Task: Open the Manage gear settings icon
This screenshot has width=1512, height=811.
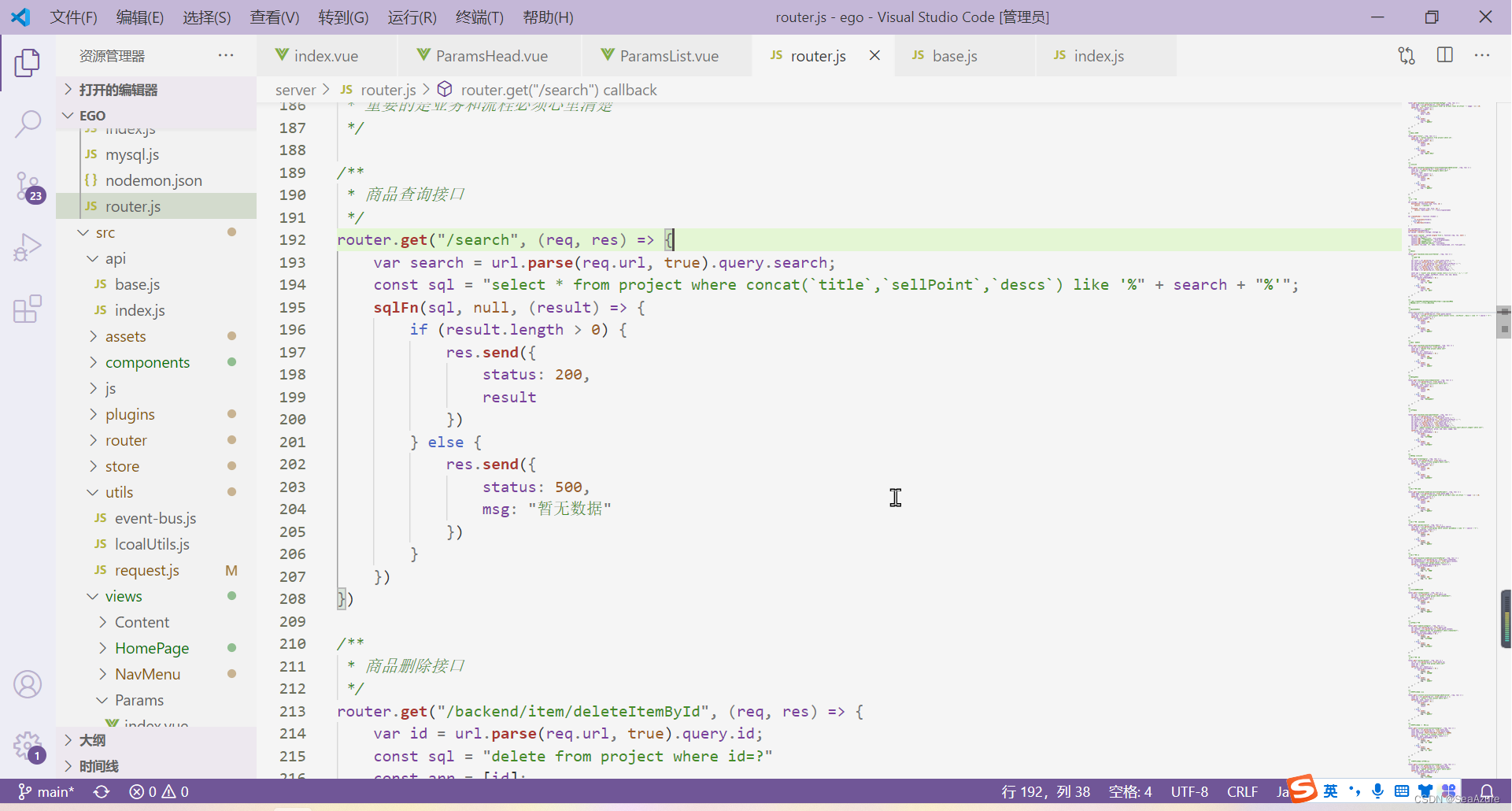Action: click(x=28, y=745)
